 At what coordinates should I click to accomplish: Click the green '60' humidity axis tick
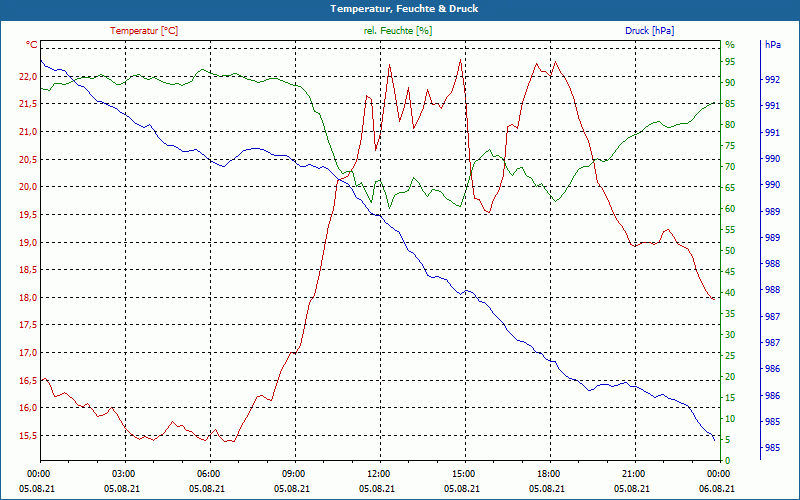[731, 209]
